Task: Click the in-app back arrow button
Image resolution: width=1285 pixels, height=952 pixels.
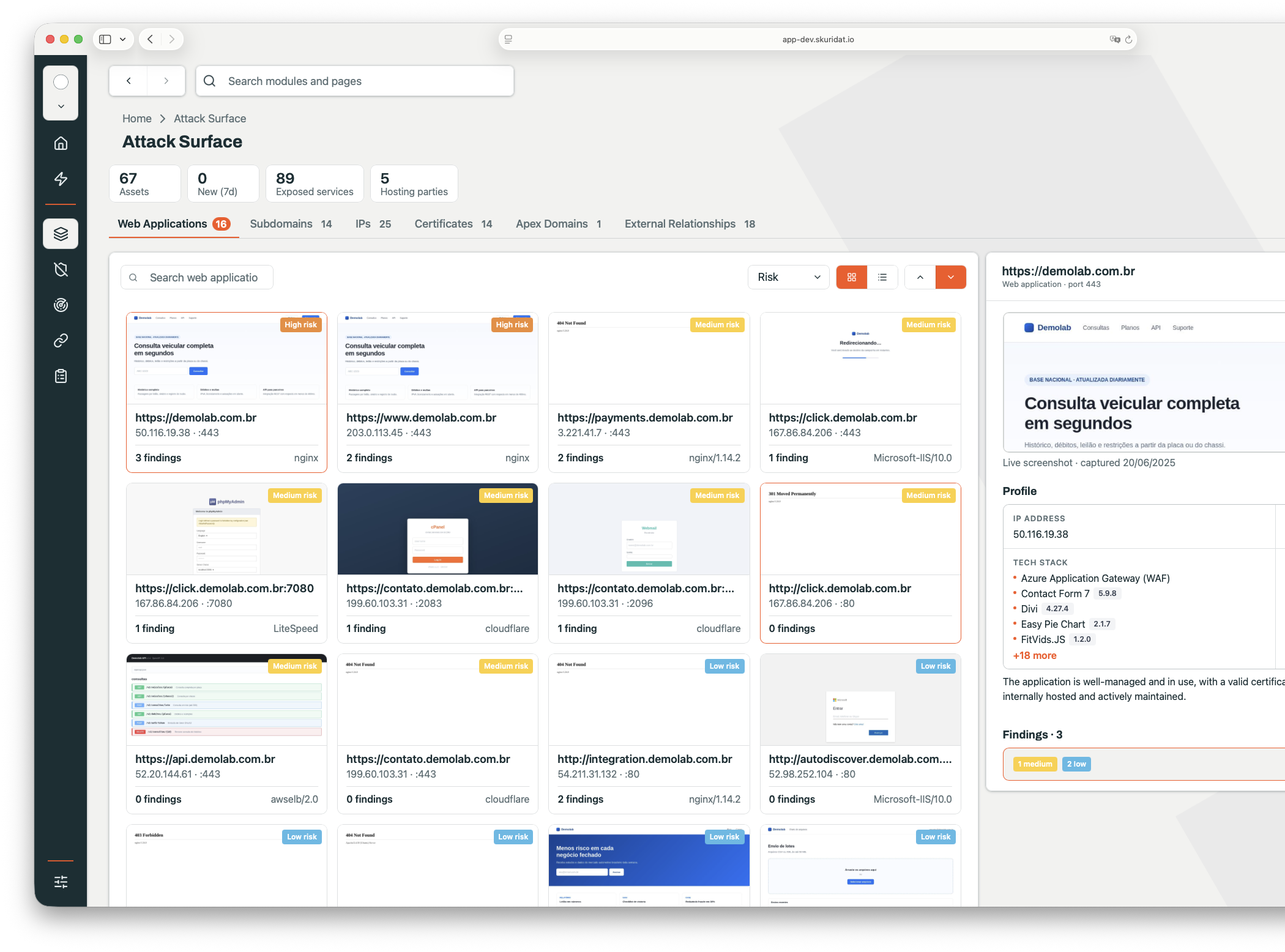Action: tap(128, 81)
